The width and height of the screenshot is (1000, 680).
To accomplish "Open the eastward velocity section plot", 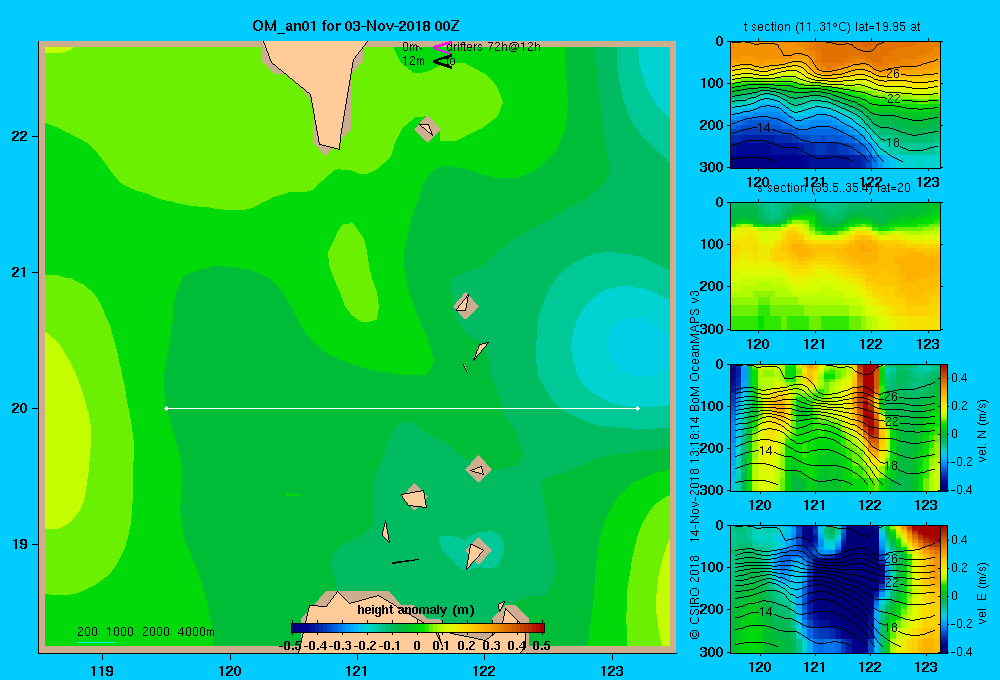I will 835,588.
